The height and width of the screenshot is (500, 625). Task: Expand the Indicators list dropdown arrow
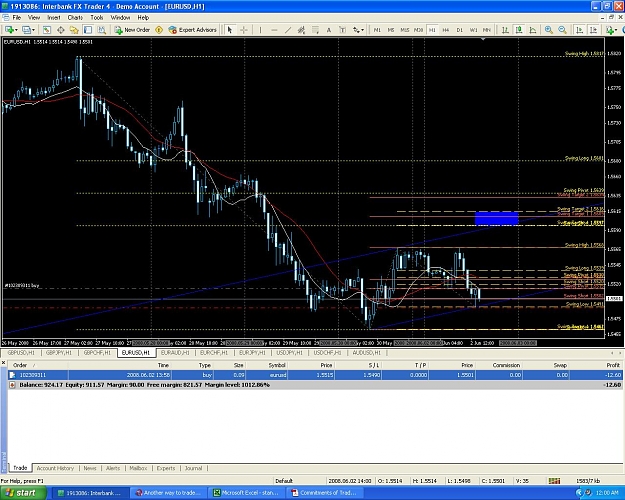(x=616, y=30)
